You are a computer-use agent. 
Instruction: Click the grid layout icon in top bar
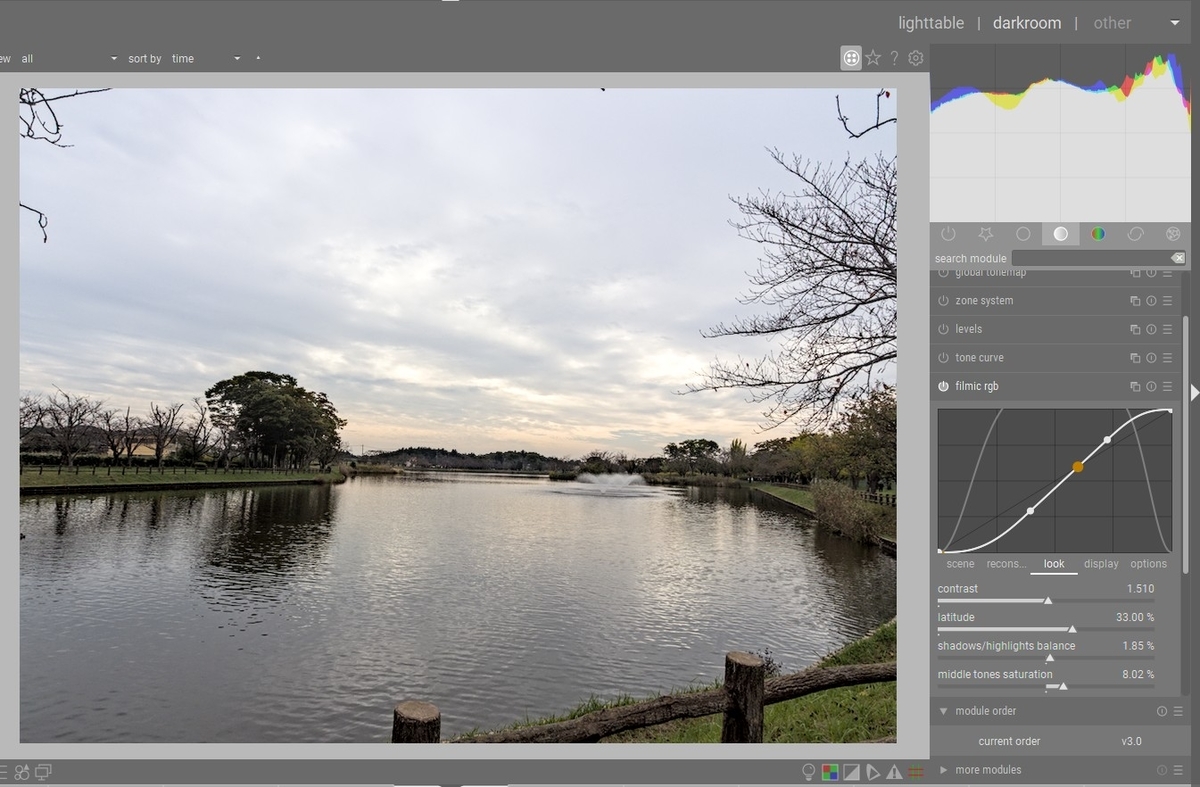pyautogui.click(x=851, y=58)
